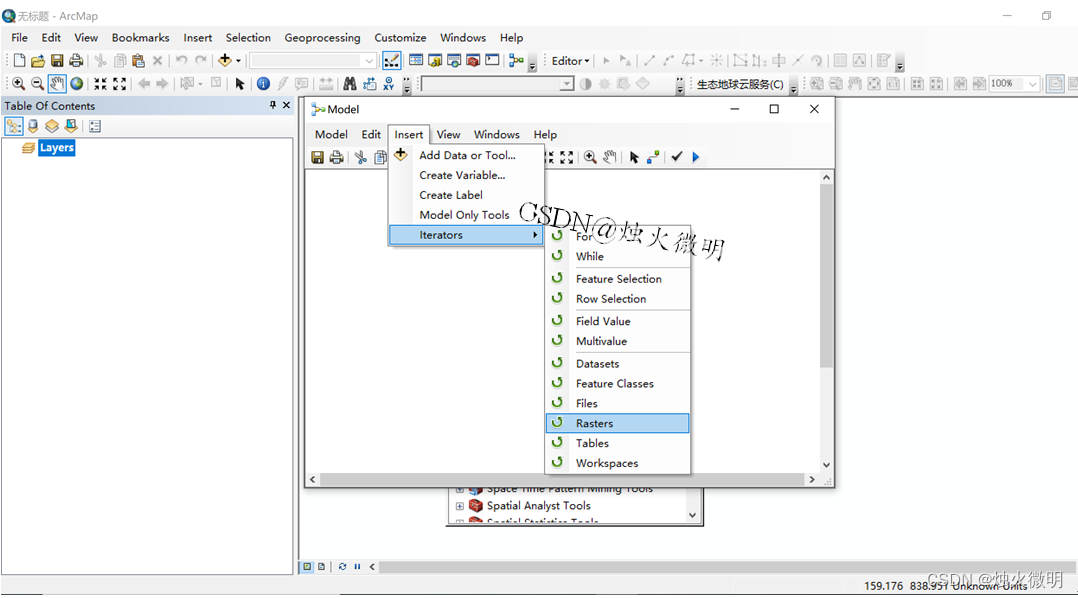Viewport: 1078px width, 598px height.
Task: Open the Geoprocessing menu
Action: point(322,38)
